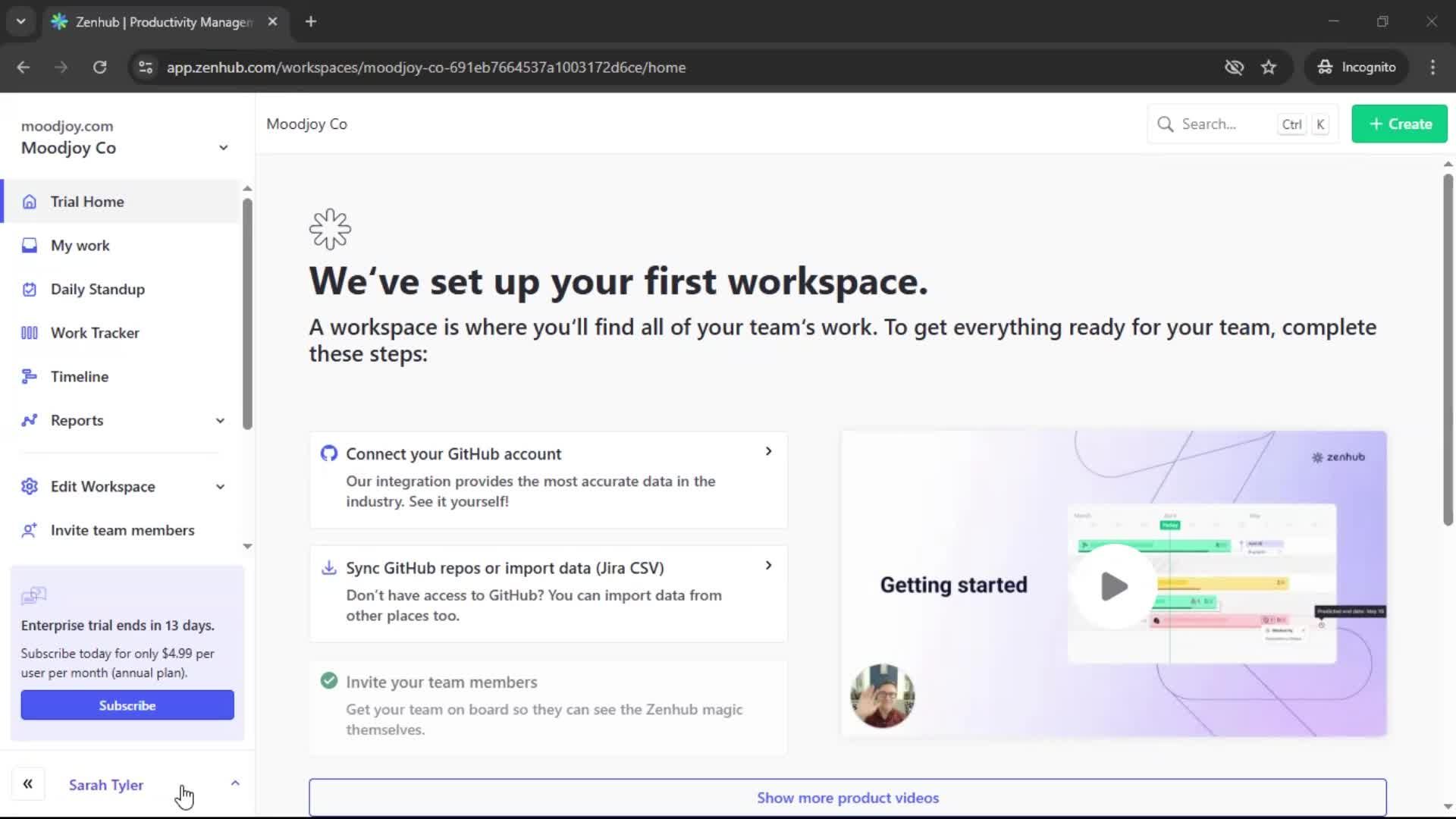Toggle the bookmark star in the address bar
Screen dimensions: 1456x819
[x=1269, y=67]
